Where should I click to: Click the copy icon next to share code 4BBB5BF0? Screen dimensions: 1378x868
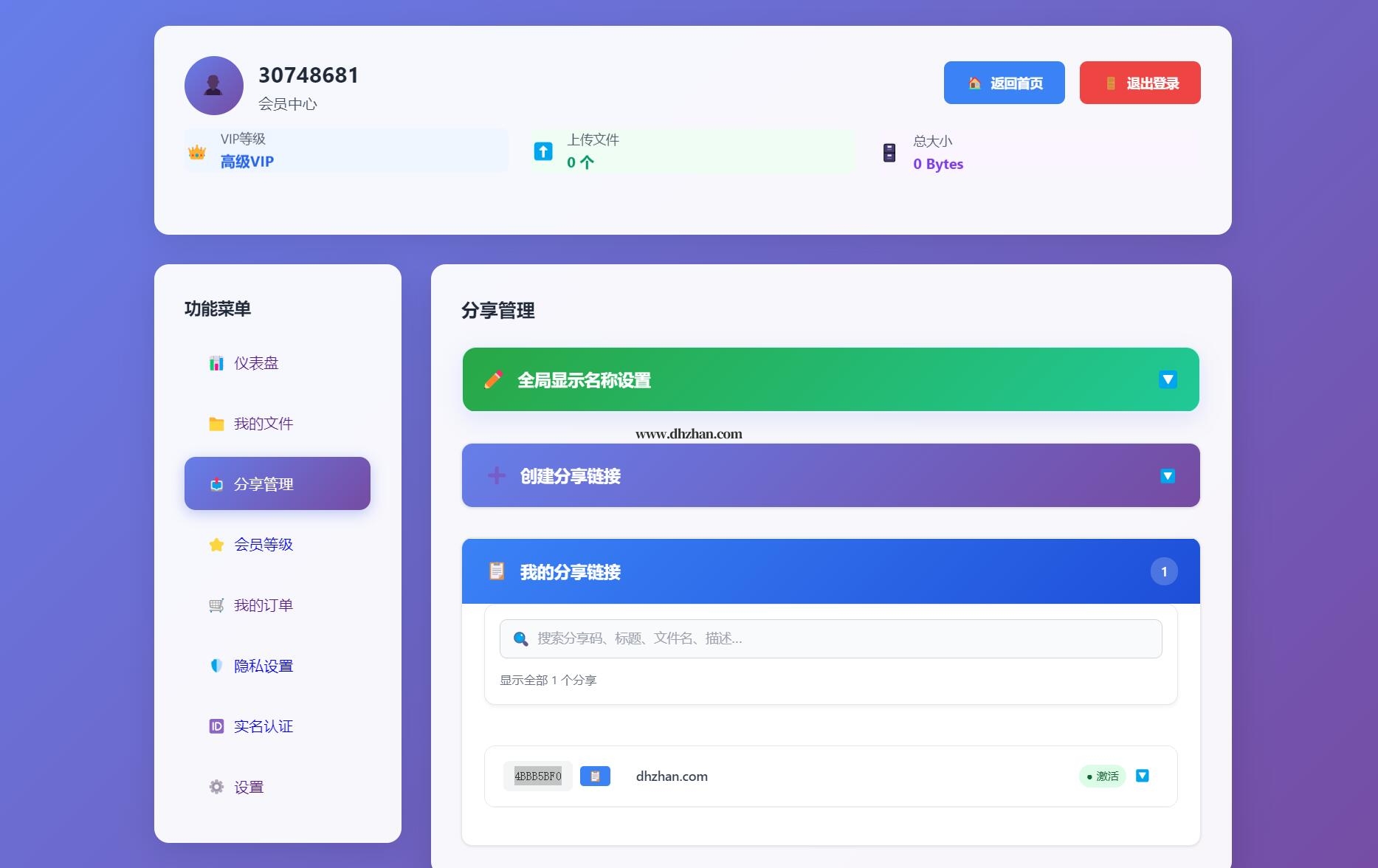(595, 776)
